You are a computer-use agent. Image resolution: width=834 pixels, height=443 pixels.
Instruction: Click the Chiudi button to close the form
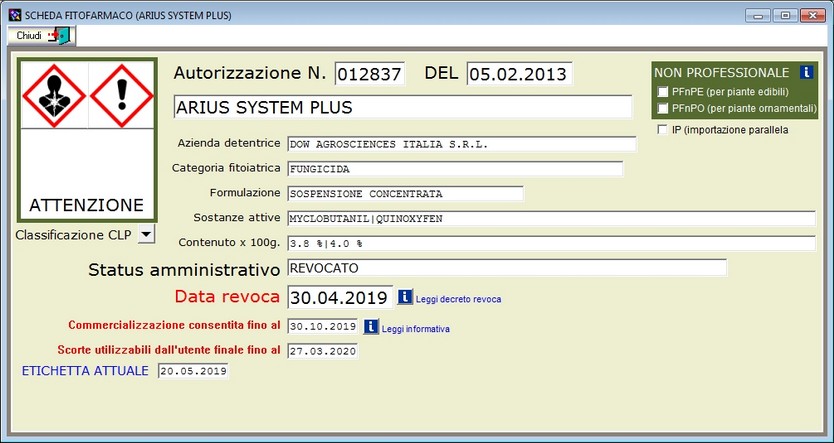41,36
